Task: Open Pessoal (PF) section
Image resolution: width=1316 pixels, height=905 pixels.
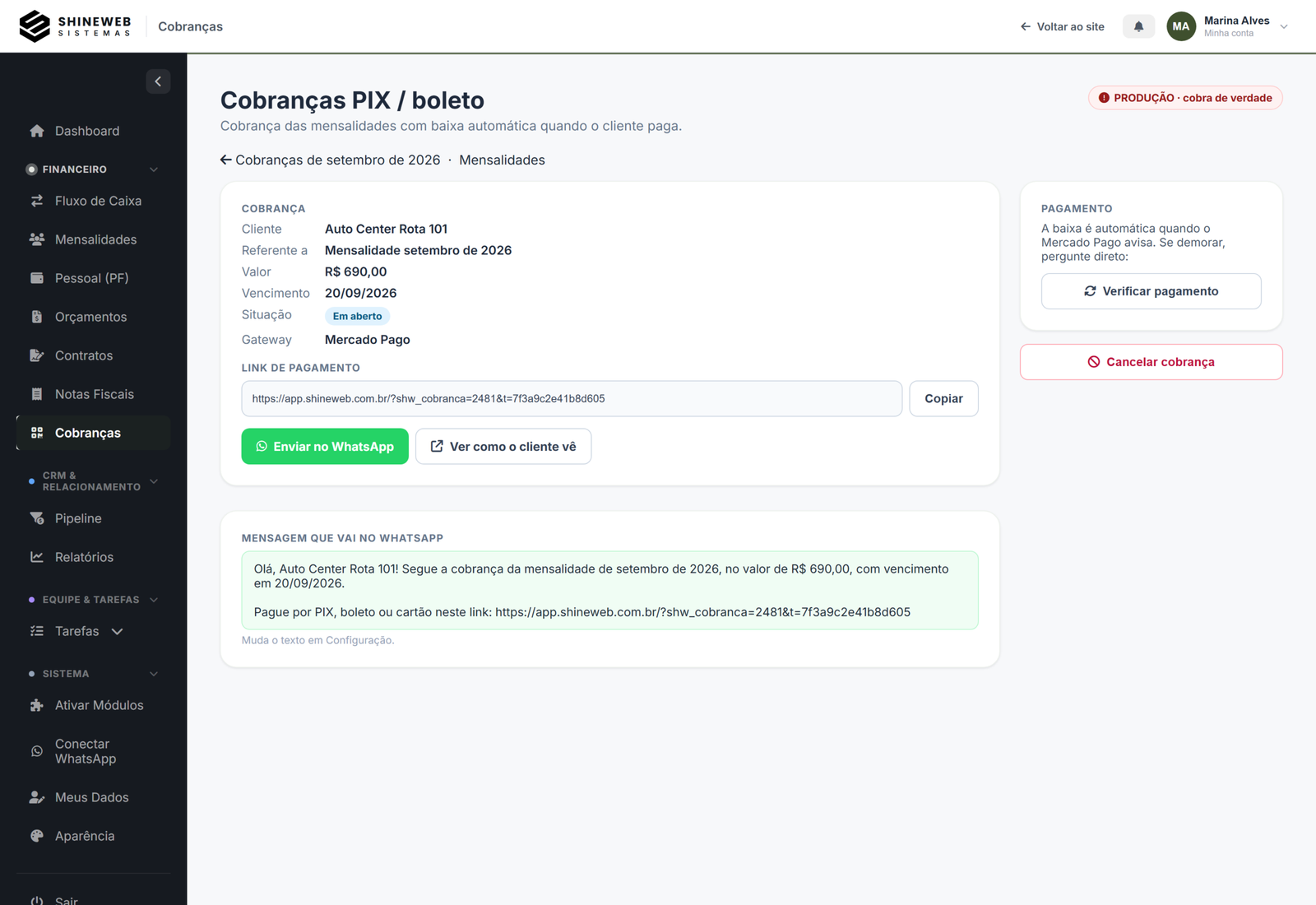Action: pyautogui.click(x=93, y=278)
